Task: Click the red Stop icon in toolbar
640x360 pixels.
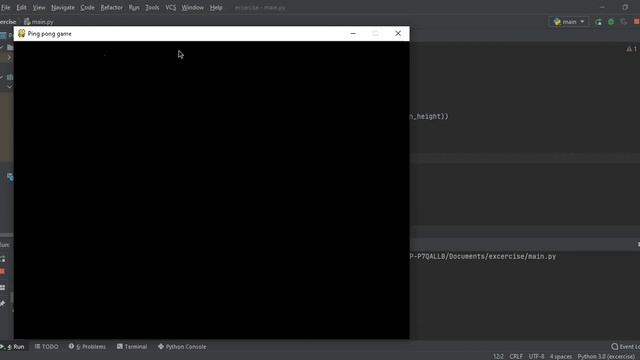Action: 636,22
